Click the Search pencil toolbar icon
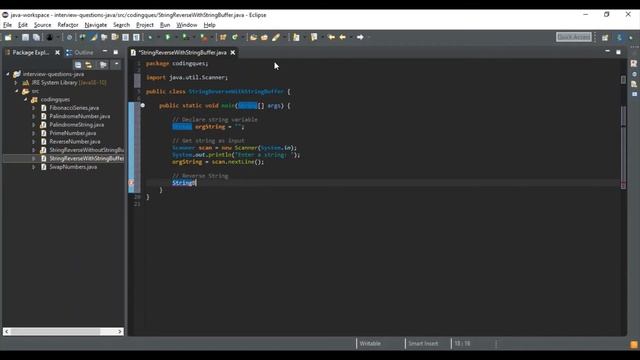640x360 pixels. tap(276, 38)
